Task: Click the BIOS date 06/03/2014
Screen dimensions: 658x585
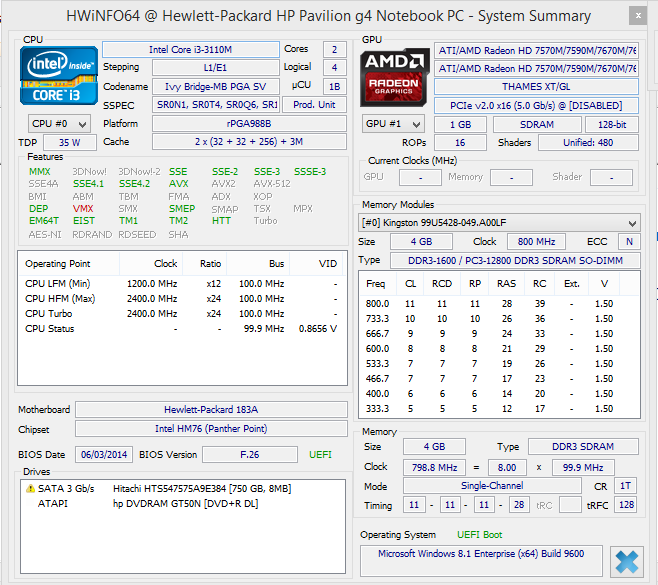Action: pos(104,454)
